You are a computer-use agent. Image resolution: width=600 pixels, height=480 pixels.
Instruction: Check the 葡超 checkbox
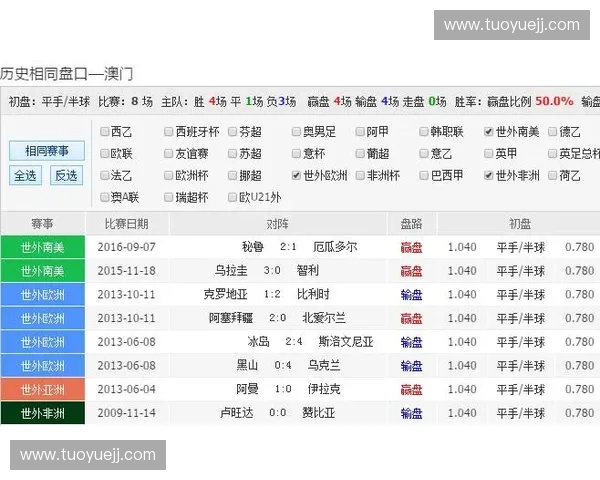click(x=360, y=154)
